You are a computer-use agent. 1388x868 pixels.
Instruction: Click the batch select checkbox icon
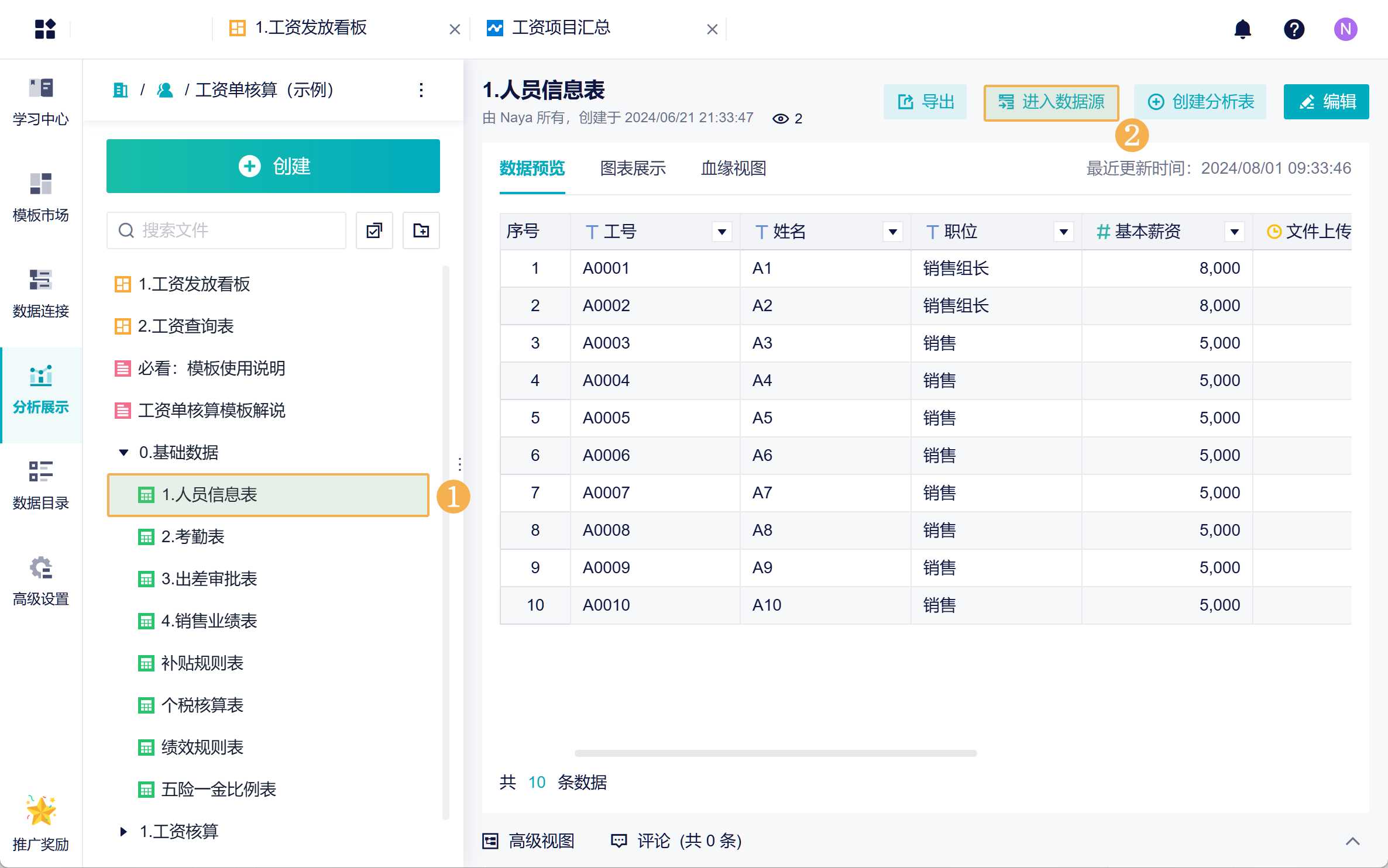click(374, 230)
